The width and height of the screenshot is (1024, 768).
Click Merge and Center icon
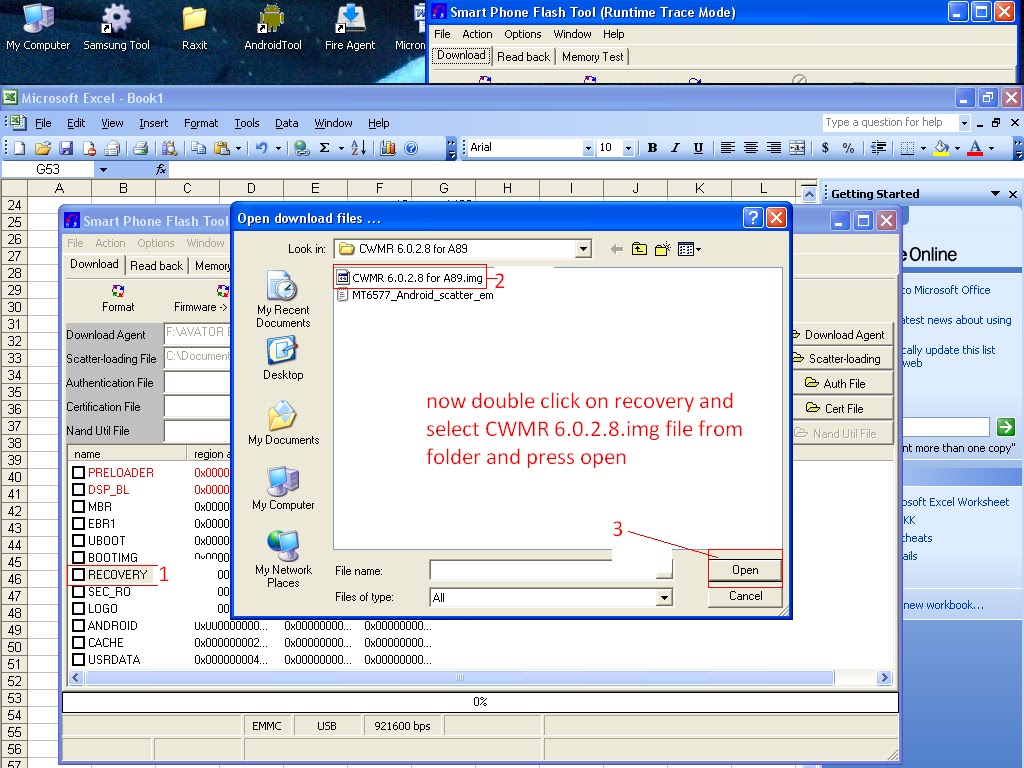(797, 148)
